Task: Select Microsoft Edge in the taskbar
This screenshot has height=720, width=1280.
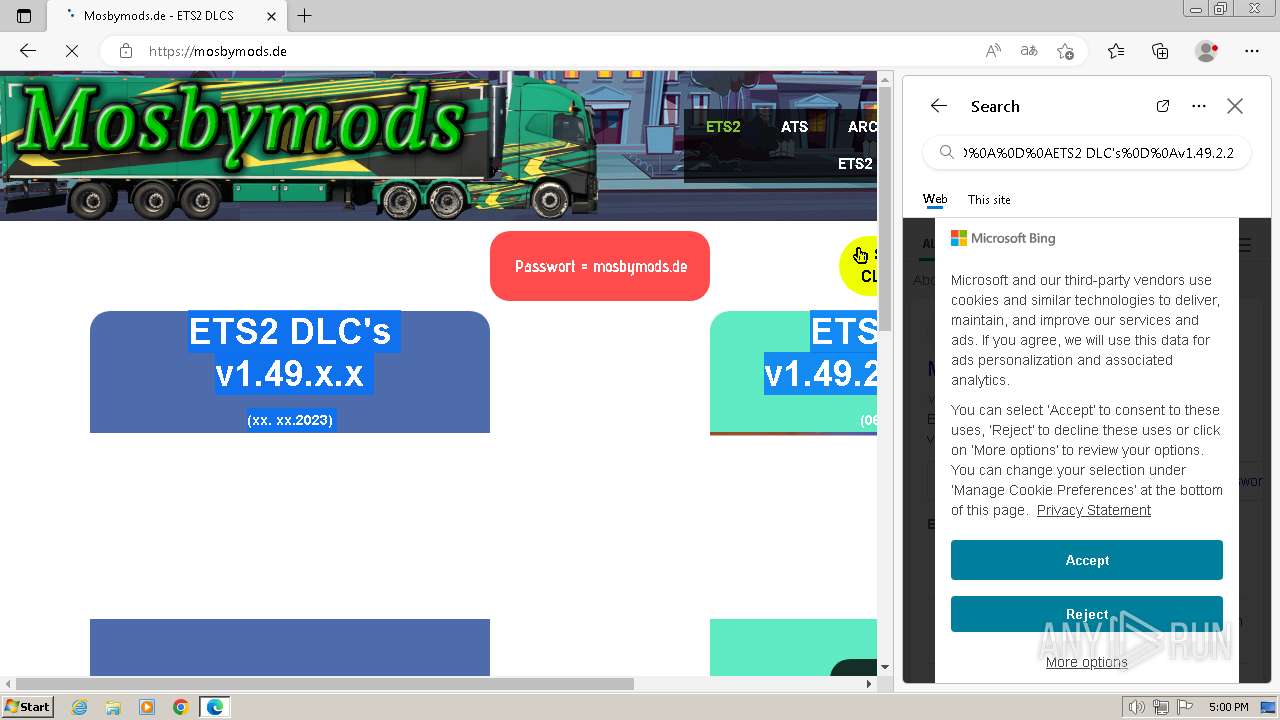Action: (x=215, y=707)
